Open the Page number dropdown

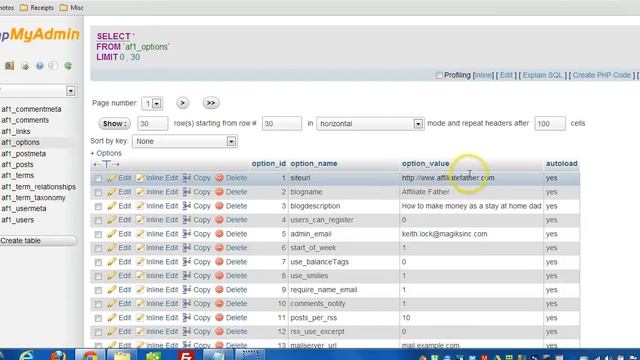(x=152, y=104)
